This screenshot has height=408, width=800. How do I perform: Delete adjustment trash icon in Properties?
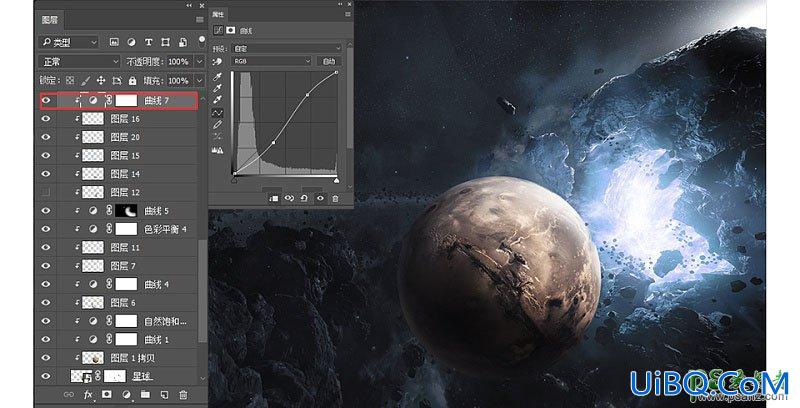tap(335, 198)
